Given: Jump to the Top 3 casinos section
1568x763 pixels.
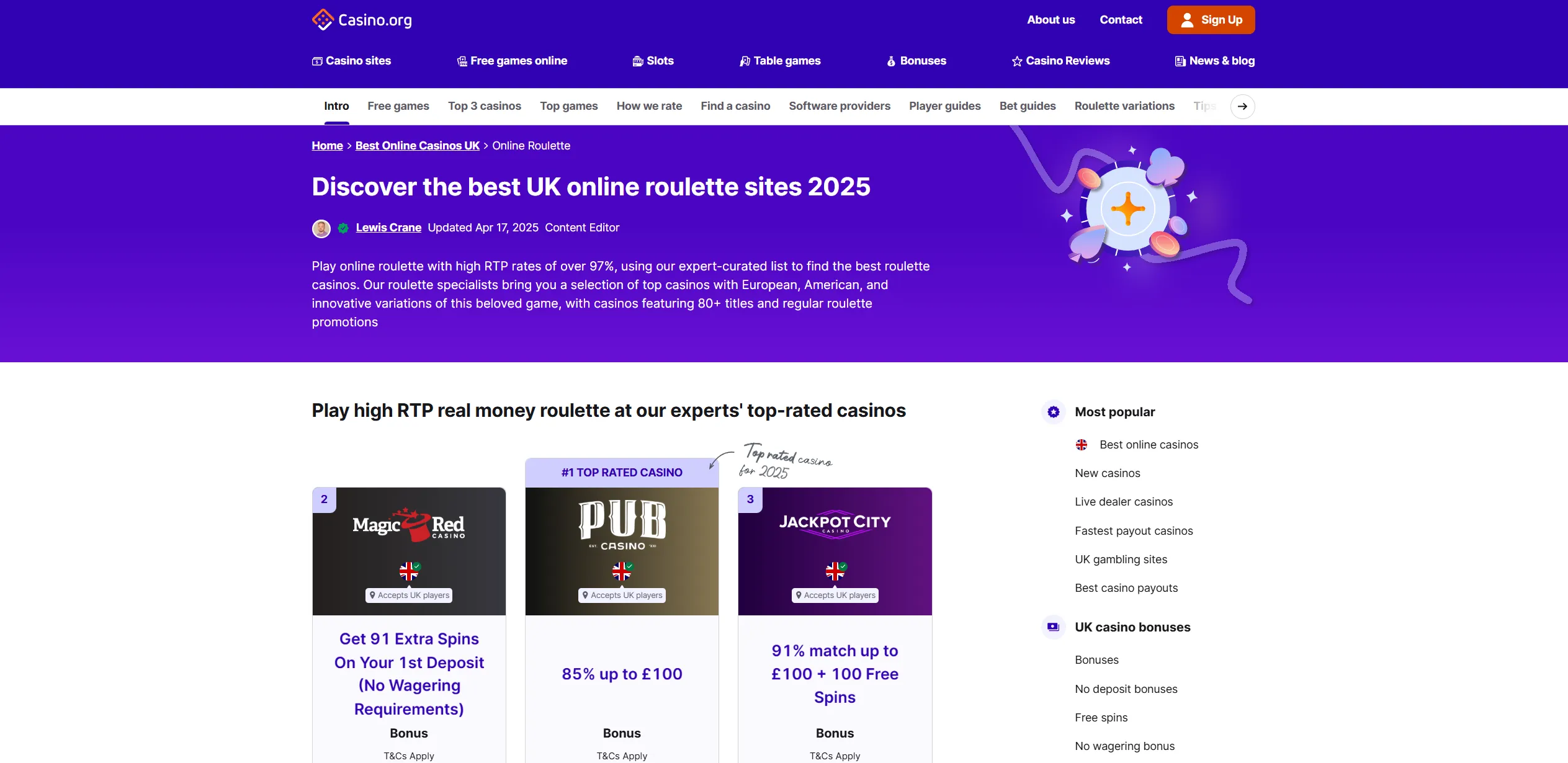Looking at the screenshot, I should click(x=485, y=106).
